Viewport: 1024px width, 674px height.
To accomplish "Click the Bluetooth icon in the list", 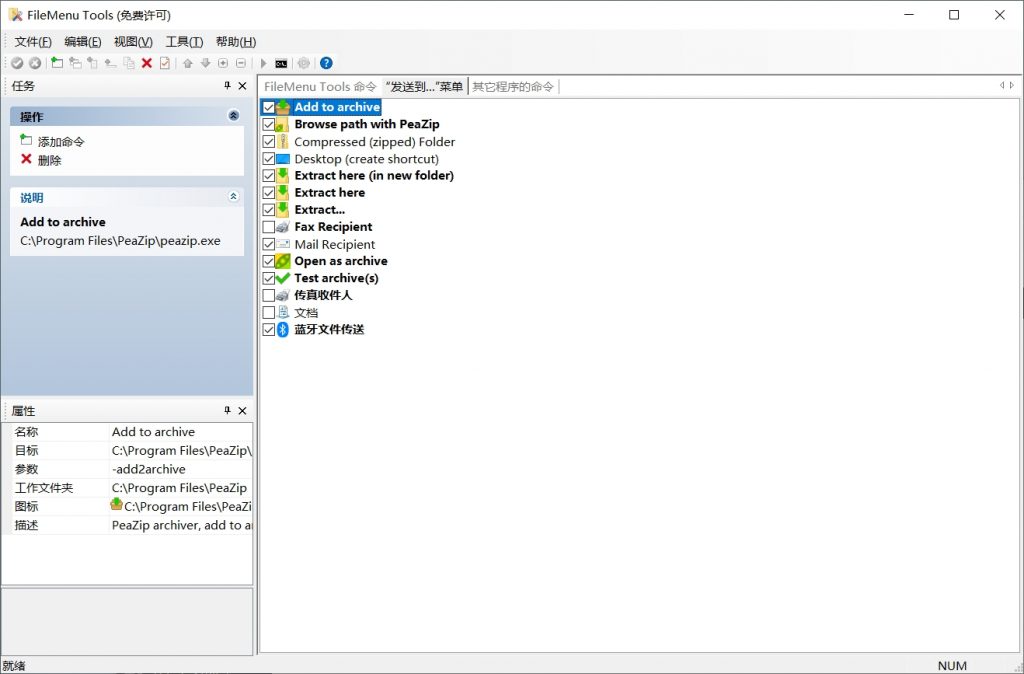I will [x=283, y=330].
